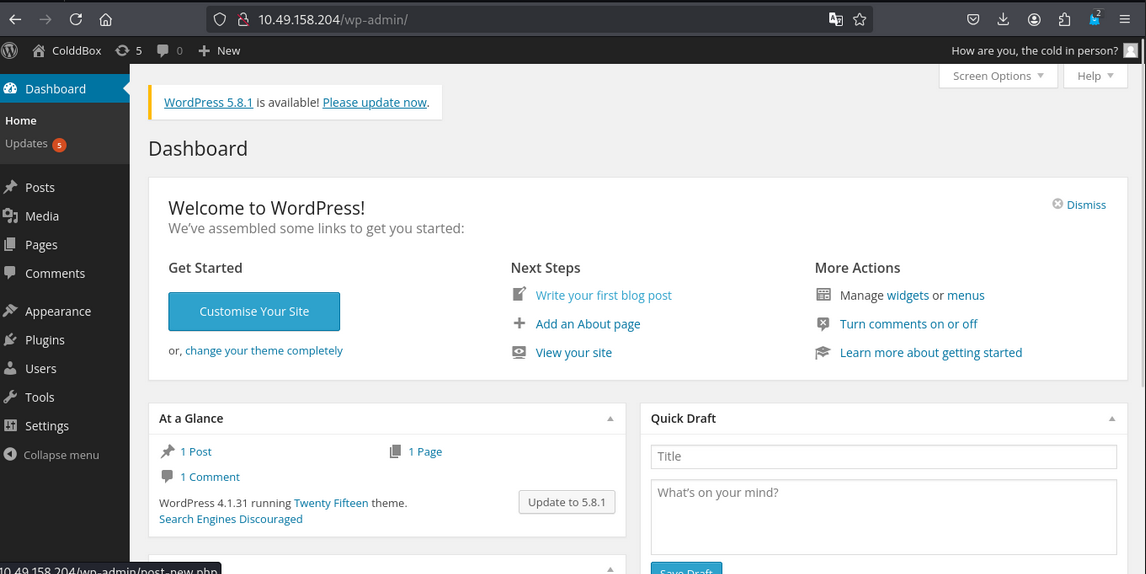Image resolution: width=1146 pixels, height=574 pixels.
Task: Click the WordPress logo in admin bar
Action: [x=10, y=50]
